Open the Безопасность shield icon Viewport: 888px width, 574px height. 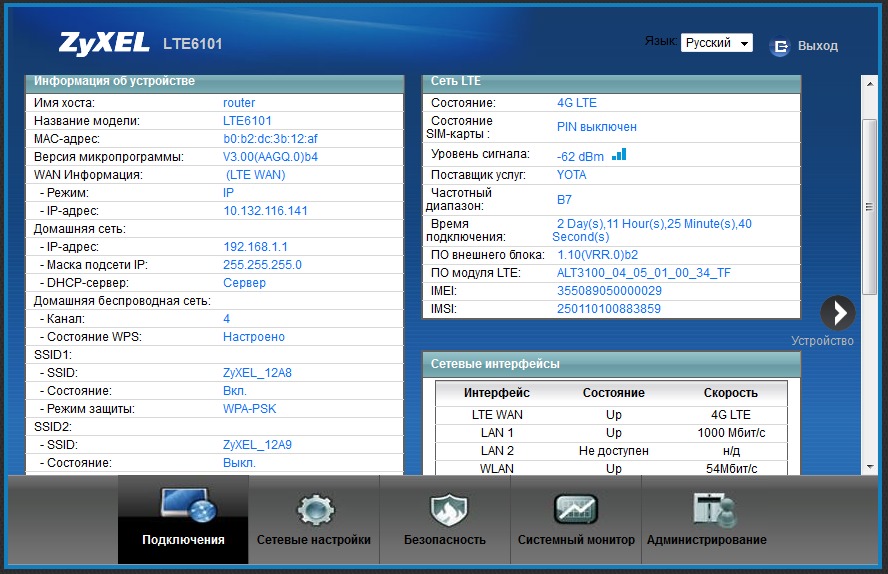pos(449,509)
